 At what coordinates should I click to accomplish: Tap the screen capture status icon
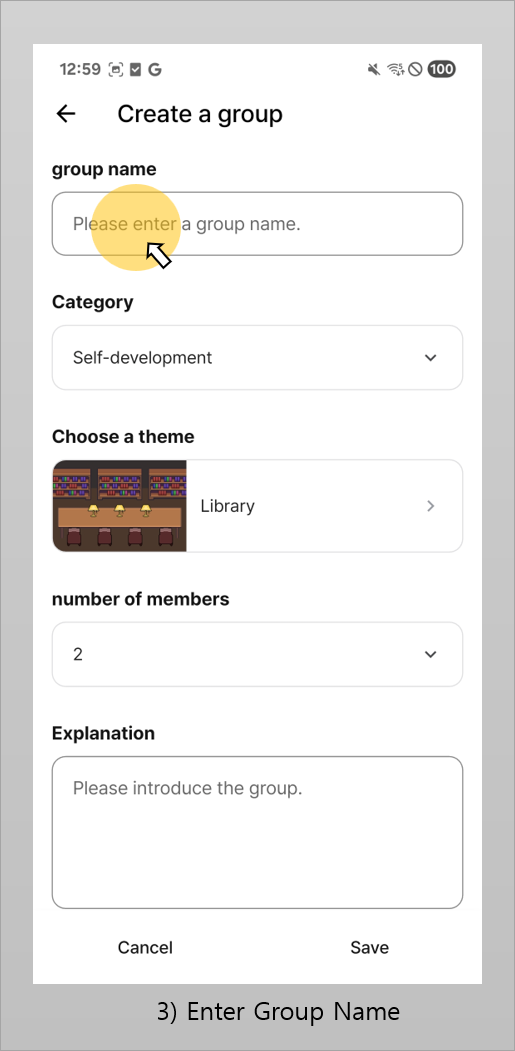pos(116,69)
